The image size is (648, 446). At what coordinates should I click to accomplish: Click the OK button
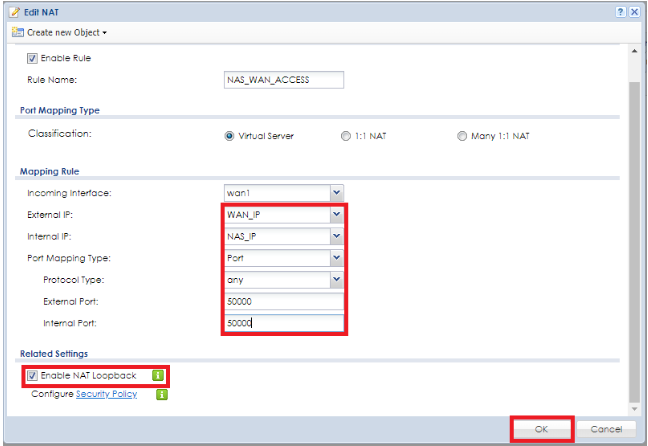pos(541,429)
